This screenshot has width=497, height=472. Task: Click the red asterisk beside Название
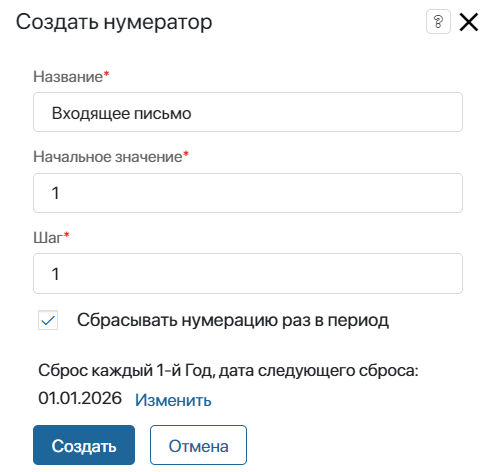(106, 73)
